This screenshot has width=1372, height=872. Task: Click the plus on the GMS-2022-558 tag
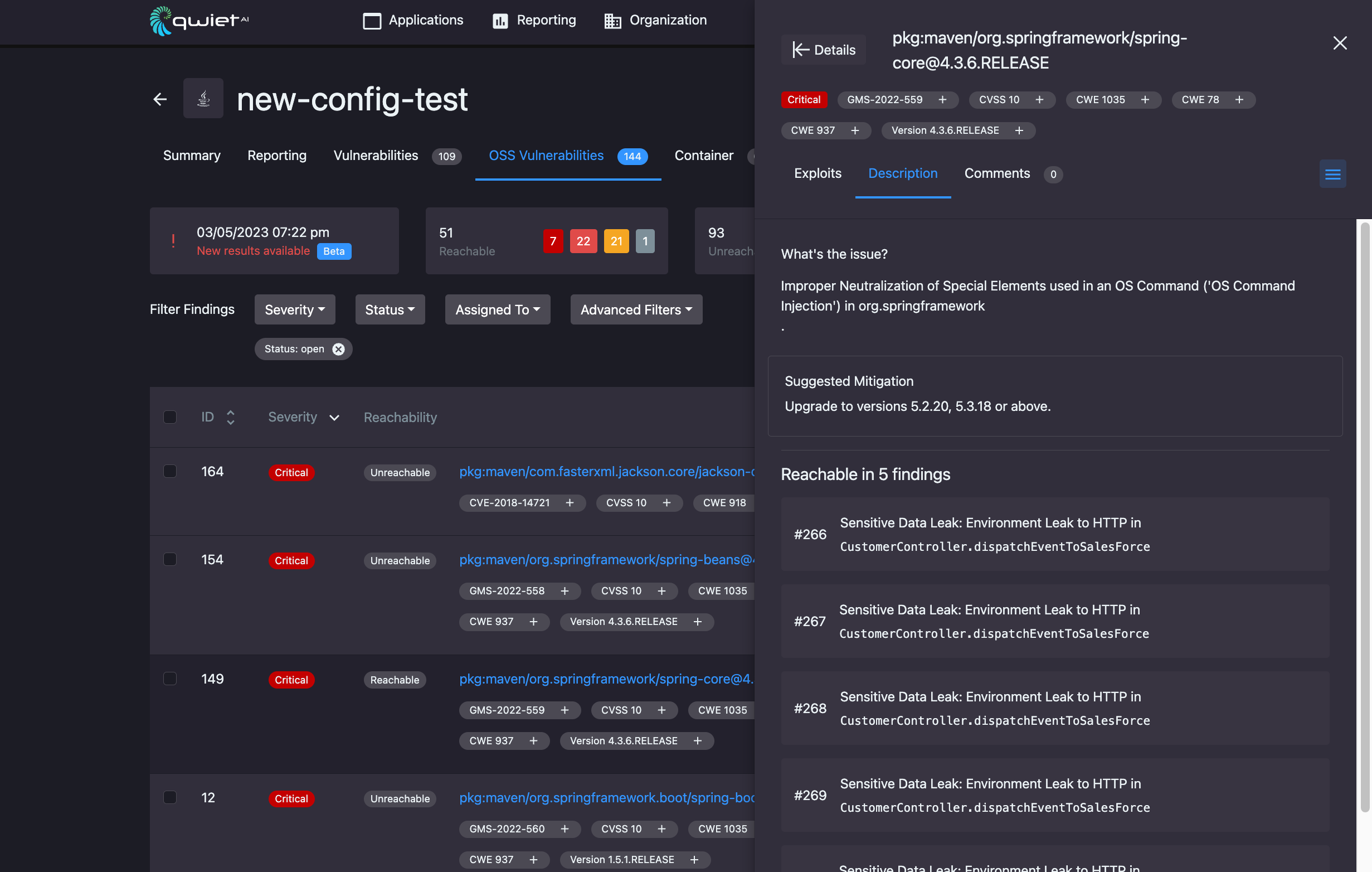point(564,591)
